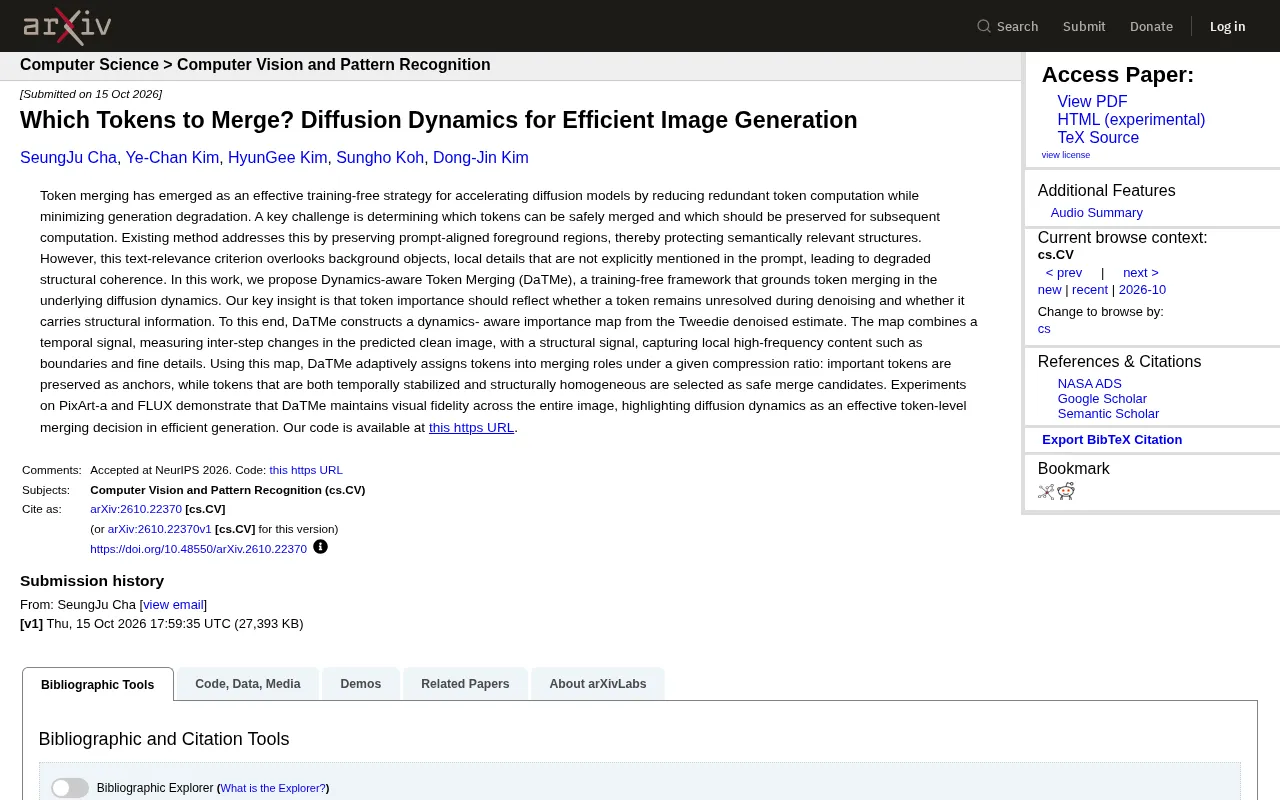1280x800 pixels.
Task: Show the About arXivLabs tab
Action: (x=598, y=684)
